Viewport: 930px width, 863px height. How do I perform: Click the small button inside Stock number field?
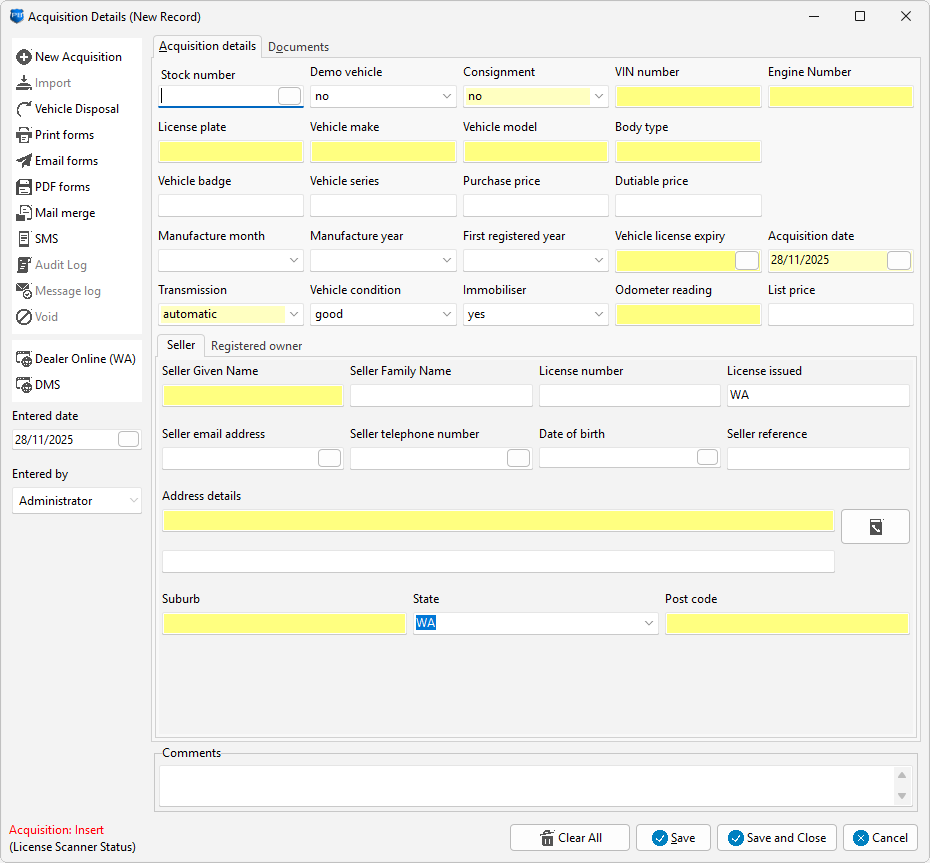tap(289, 96)
